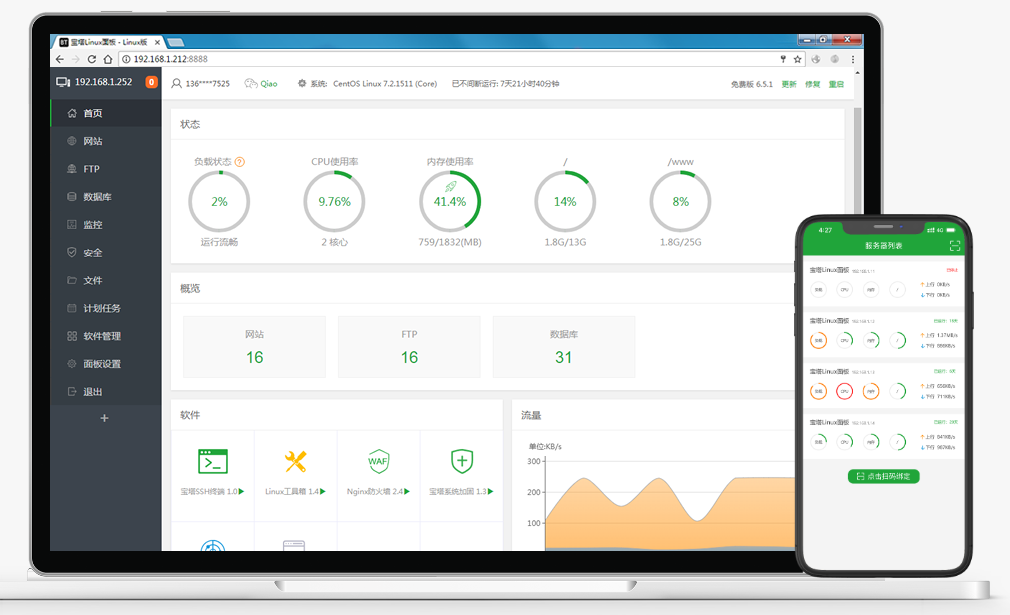Open the Linux工具箱 wrench icon

[295, 461]
